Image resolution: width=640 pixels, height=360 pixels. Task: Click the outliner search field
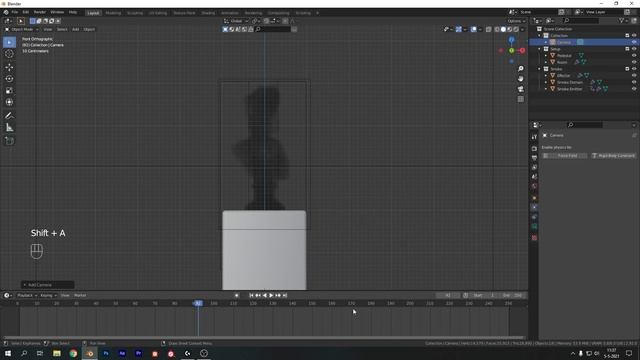(x=581, y=20)
